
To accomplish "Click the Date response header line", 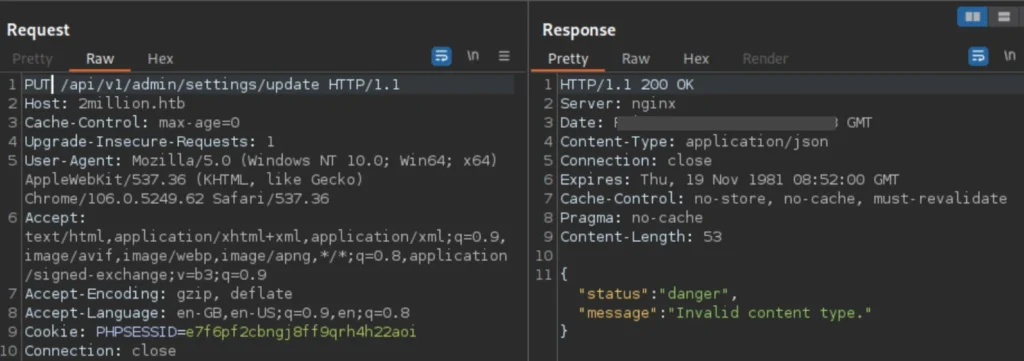I will [716, 123].
